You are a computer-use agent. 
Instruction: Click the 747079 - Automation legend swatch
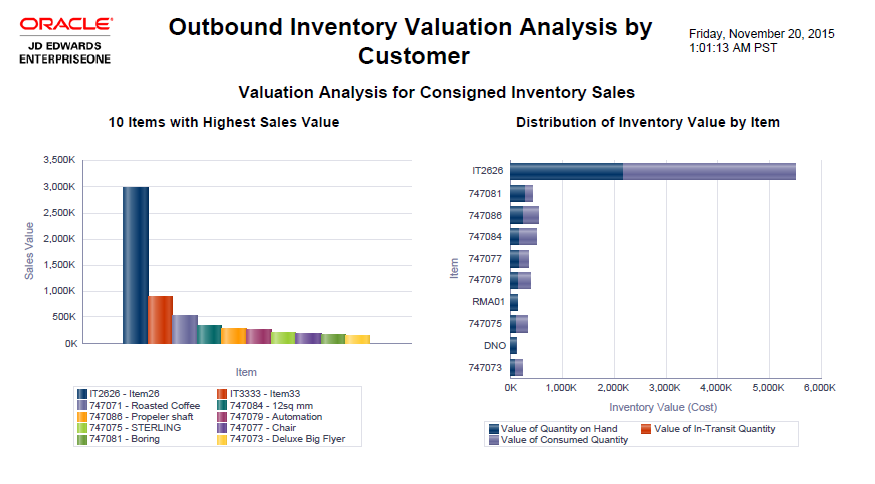point(222,417)
